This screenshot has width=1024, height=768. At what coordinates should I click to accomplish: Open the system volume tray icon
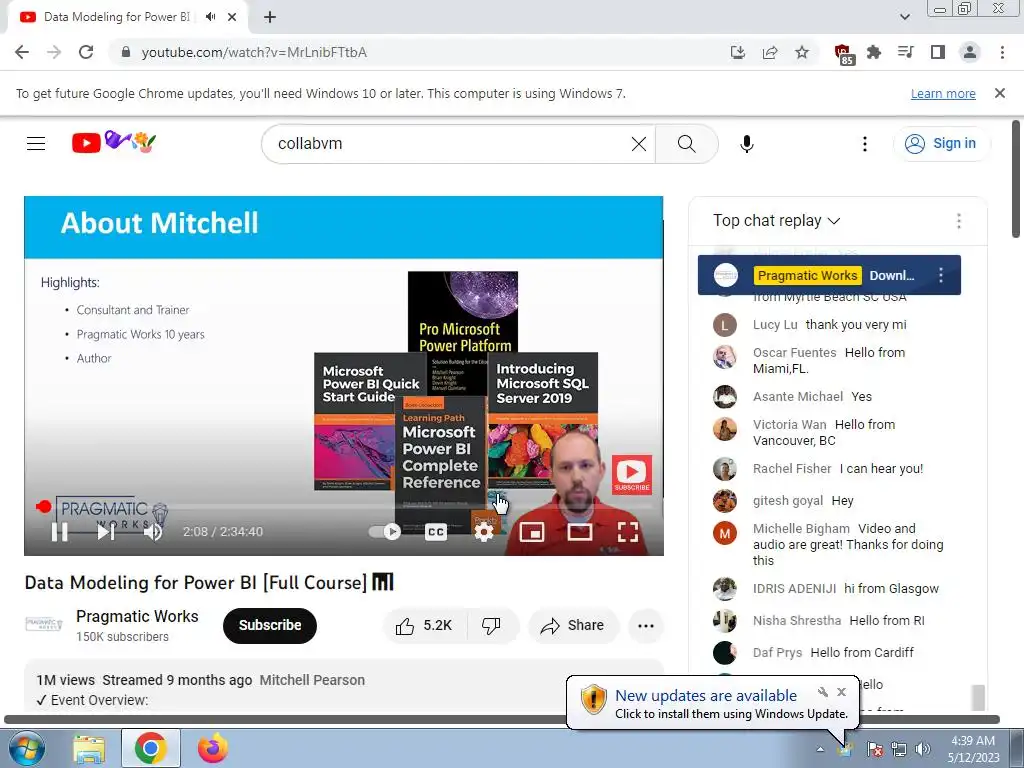coord(923,749)
